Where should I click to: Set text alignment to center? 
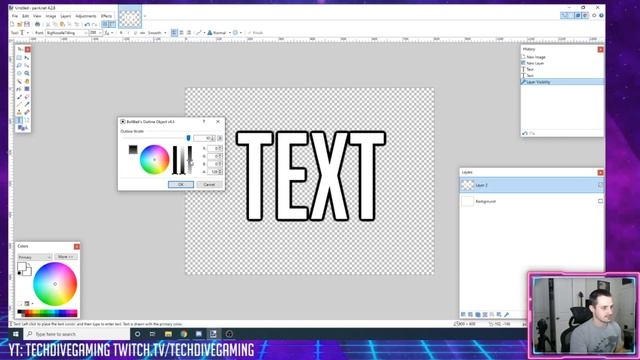click(182, 33)
